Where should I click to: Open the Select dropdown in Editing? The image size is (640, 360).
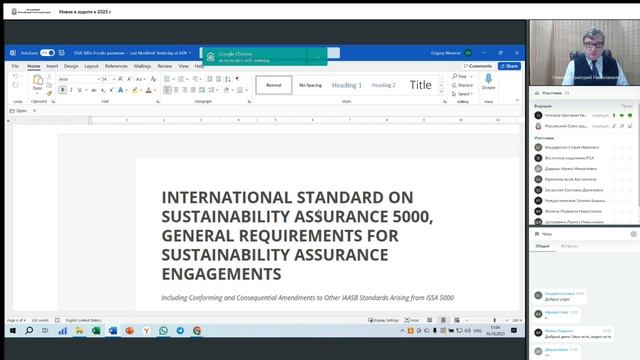pyautogui.click(x=462, y=93)
